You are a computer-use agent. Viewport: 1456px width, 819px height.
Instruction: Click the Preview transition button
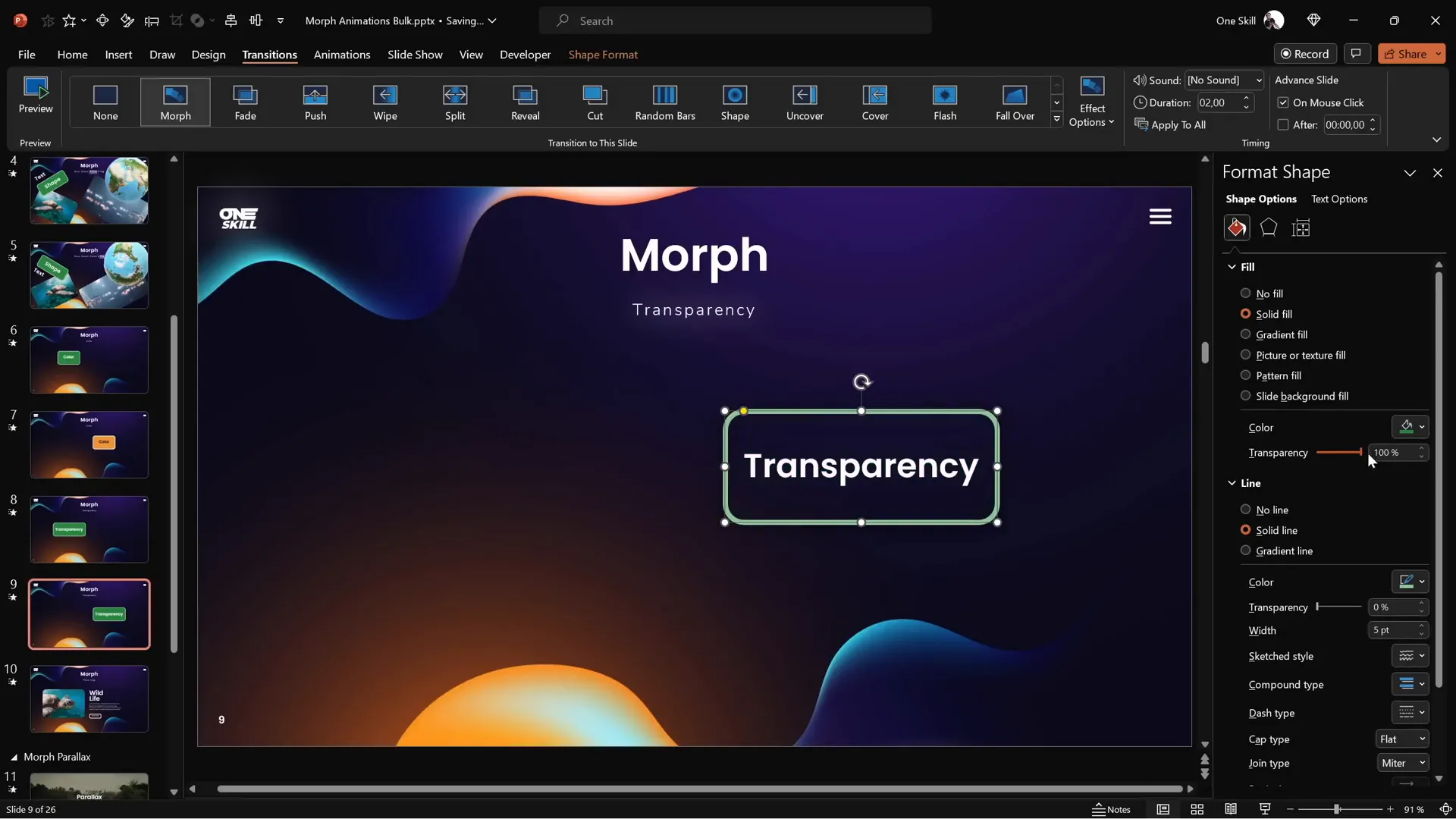(x=36, y=96)
